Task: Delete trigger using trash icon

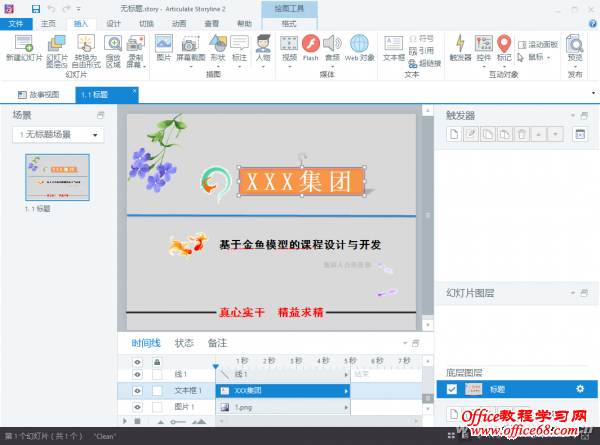Action: pos(522,134)
